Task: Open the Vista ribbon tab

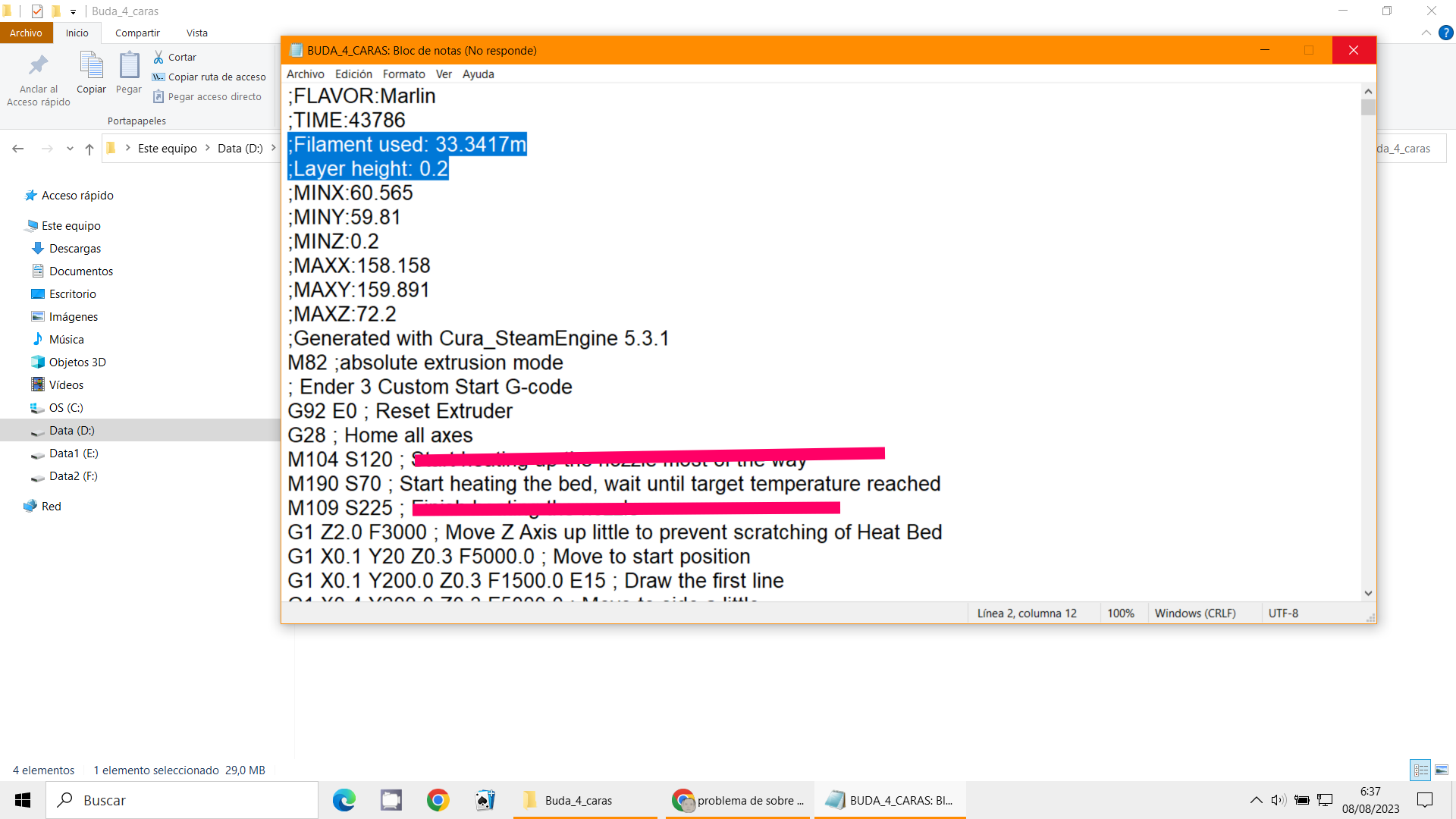Action: point(196,33)
